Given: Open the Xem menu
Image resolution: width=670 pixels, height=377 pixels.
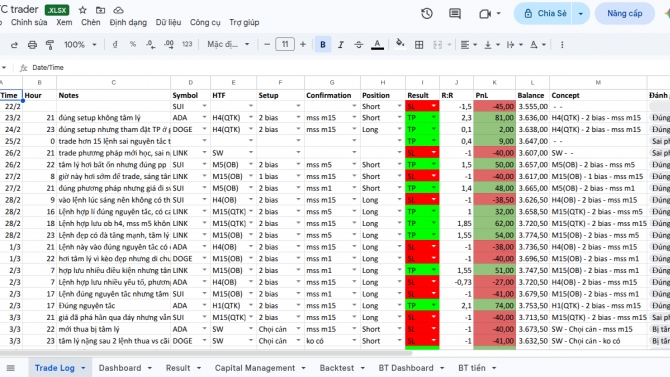Looking at the screenshot, I should pos(64,22).
